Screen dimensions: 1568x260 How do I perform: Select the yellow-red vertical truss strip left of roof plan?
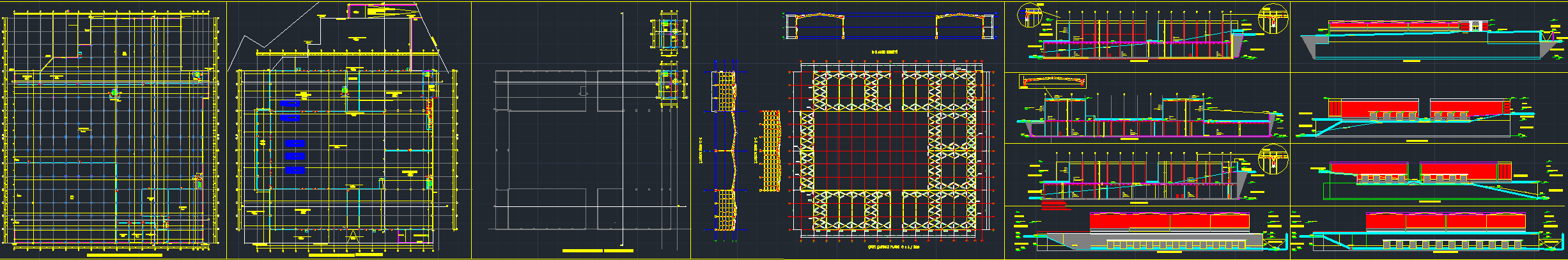[772, 151]
